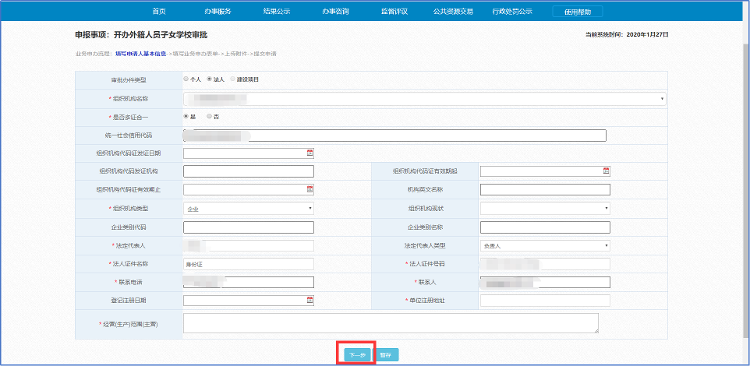The width and height of the screenshot is (750, 366).
Task: Click the 组织机构代码证有效期止 date field
Action: pos(248,189)
